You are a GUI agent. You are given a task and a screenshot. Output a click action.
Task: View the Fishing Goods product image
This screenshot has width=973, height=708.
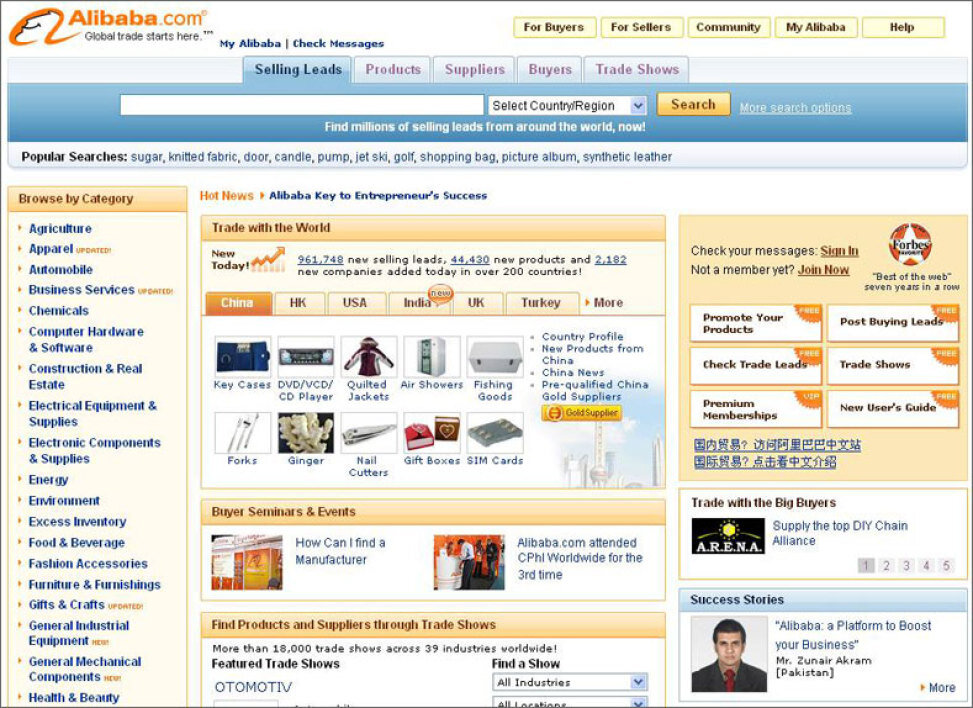[x=495, y=357]
